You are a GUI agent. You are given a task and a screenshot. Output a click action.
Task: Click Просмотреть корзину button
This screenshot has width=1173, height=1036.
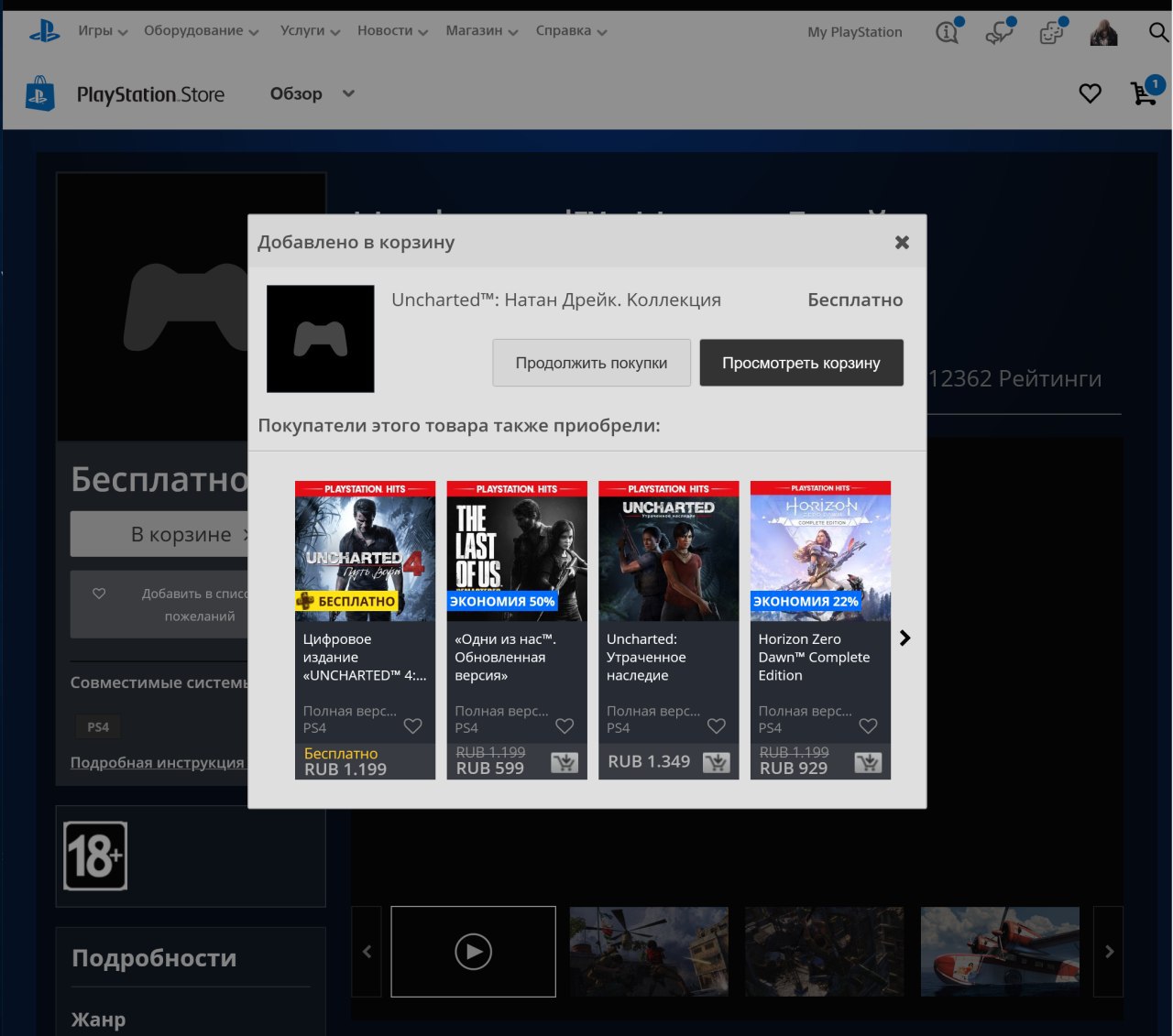coord(801,363)
